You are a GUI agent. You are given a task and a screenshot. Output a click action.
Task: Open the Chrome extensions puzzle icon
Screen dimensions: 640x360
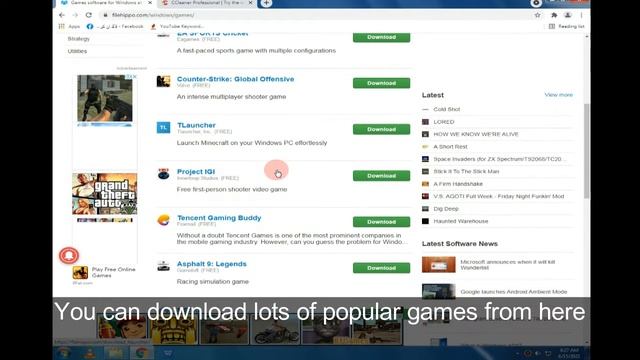tap(554, 15)
